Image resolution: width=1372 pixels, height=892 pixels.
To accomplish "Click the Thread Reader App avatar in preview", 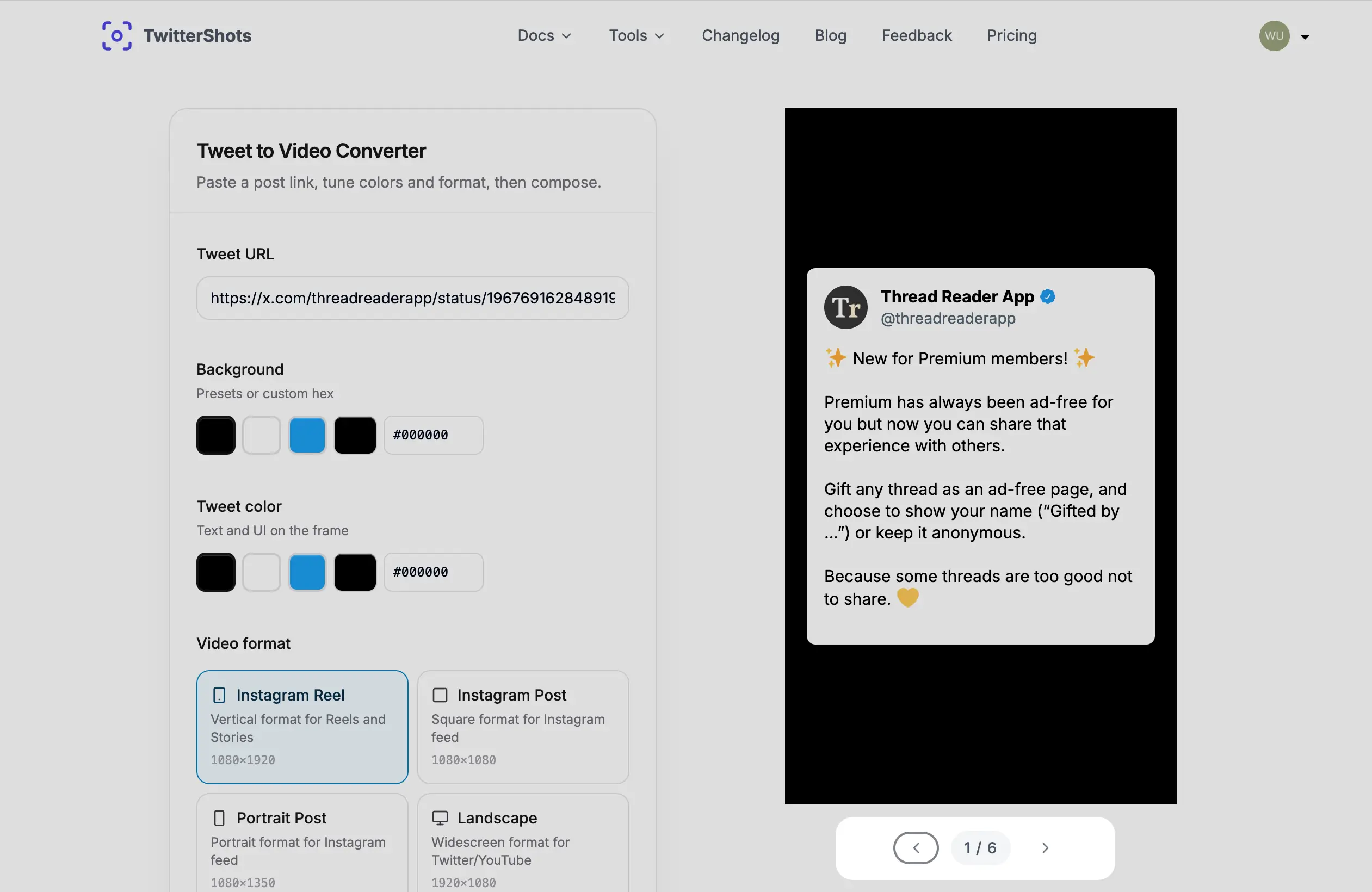I will [x=846, y=307].
